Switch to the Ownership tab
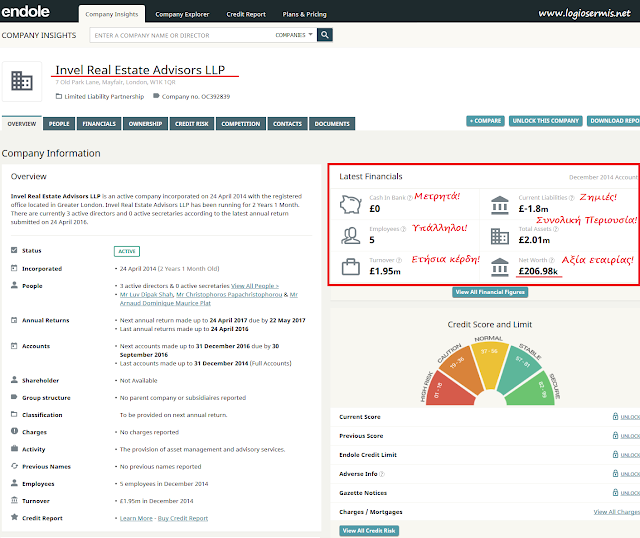This screenshot has width=640, height=538. pyautogui.click(x=145, y=124)
